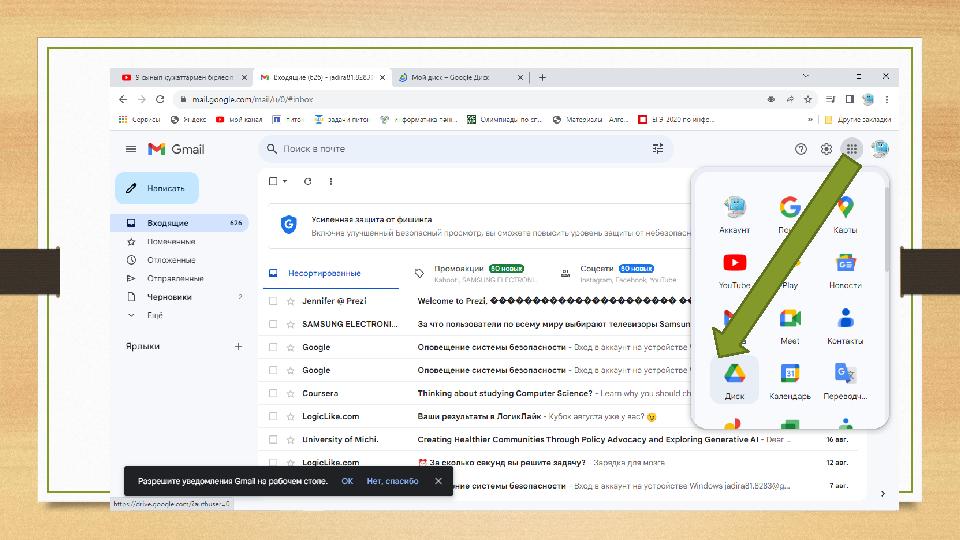The width and height of the screenshot is (960, 540).
Task: Click the Поиск в почте search field
Action: pyautogui.click(x=465, y=149)
